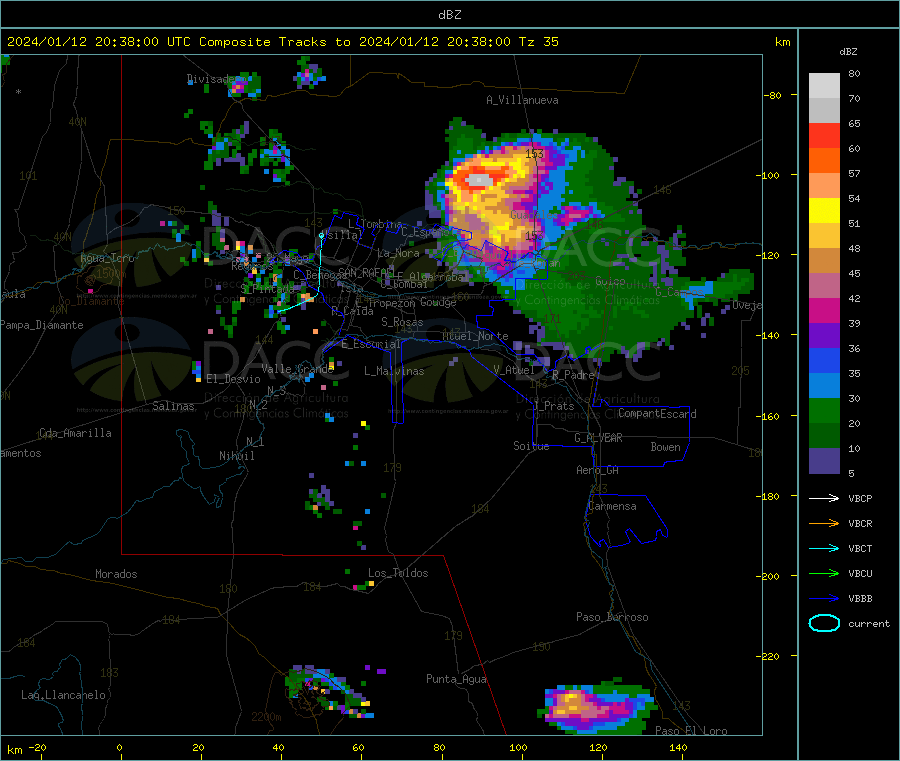
Task: Click the Lag.Llancanelo location label
Action: 63,695
